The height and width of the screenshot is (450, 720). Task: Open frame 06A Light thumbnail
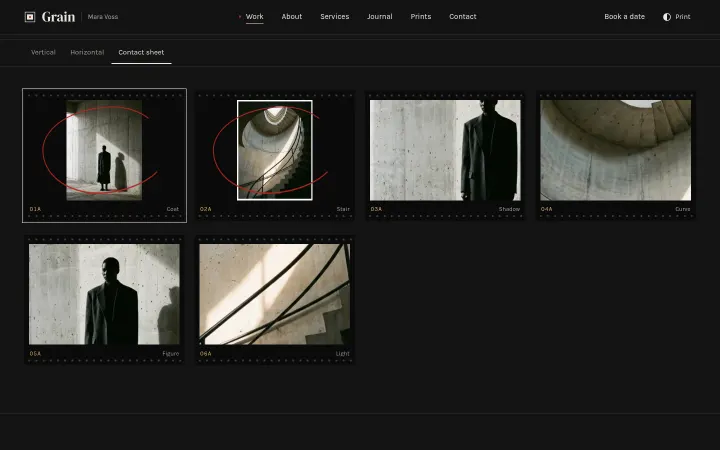(x=275, y=294)
